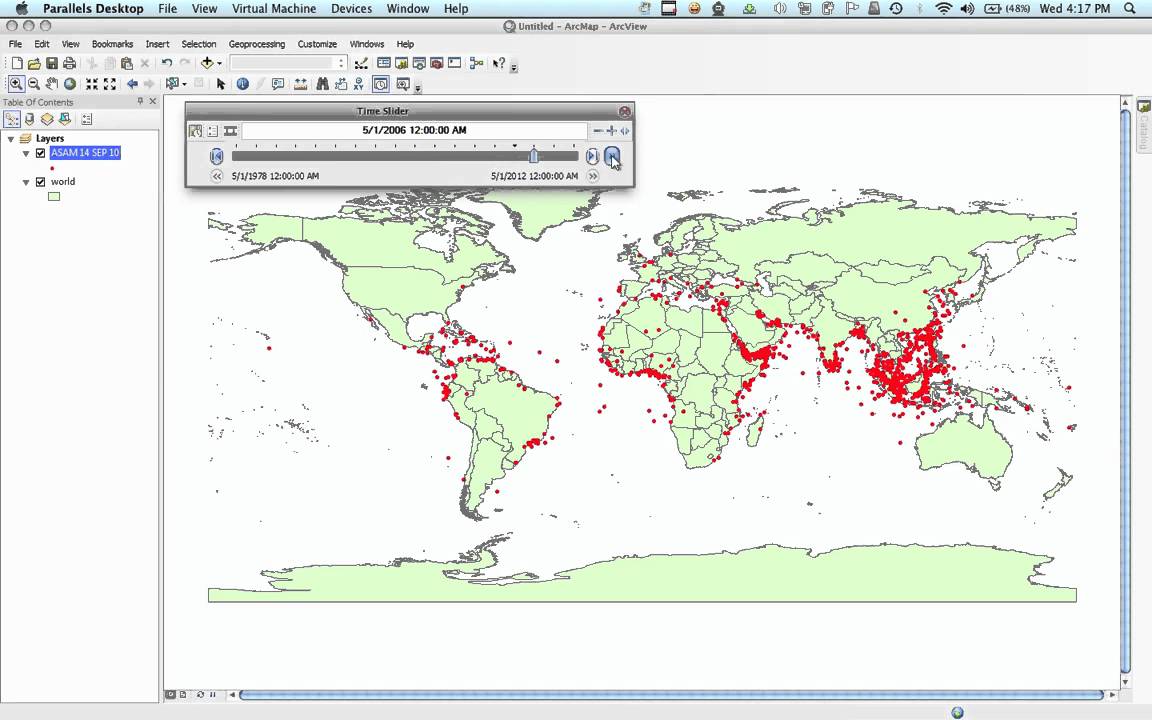
Task: Open the Insert menu
Action: tap(157, 44)
